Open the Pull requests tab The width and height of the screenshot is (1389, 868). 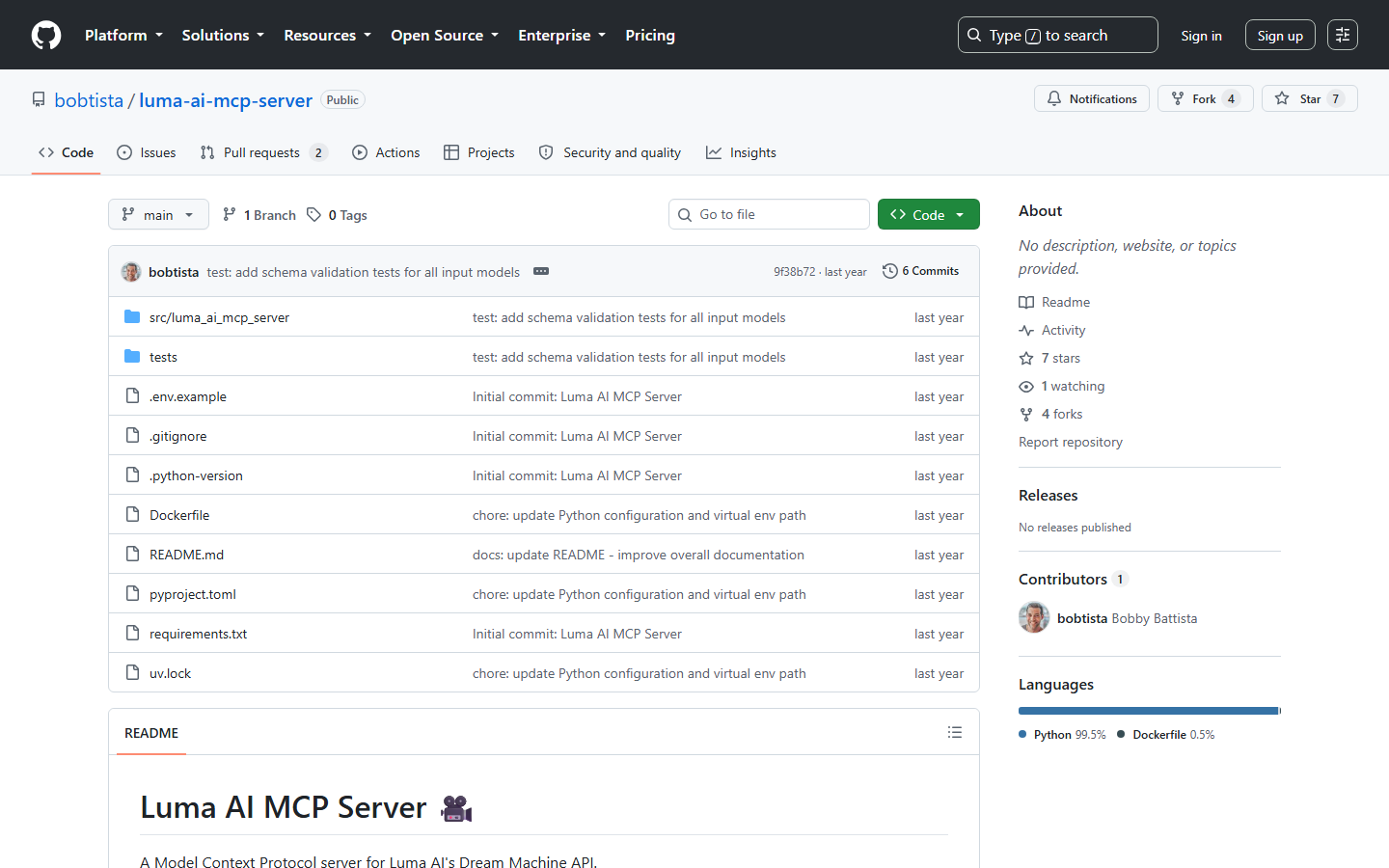[x=263, y=152]
